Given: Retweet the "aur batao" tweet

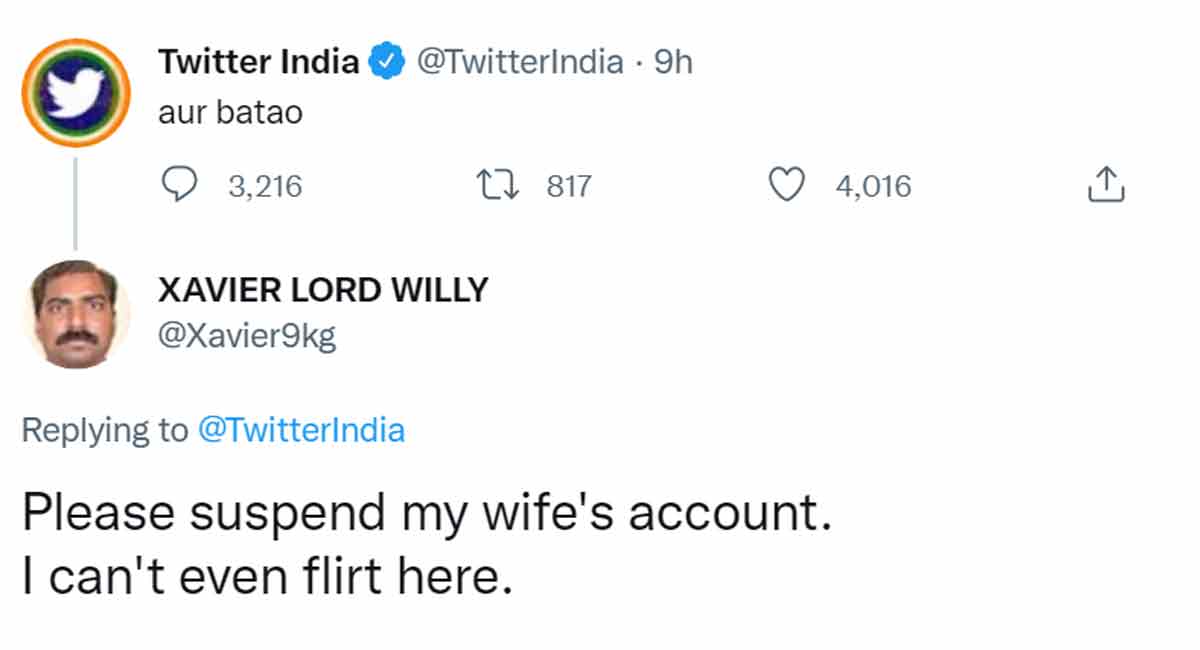Looking at the screenshot, I should click(495, 184).
